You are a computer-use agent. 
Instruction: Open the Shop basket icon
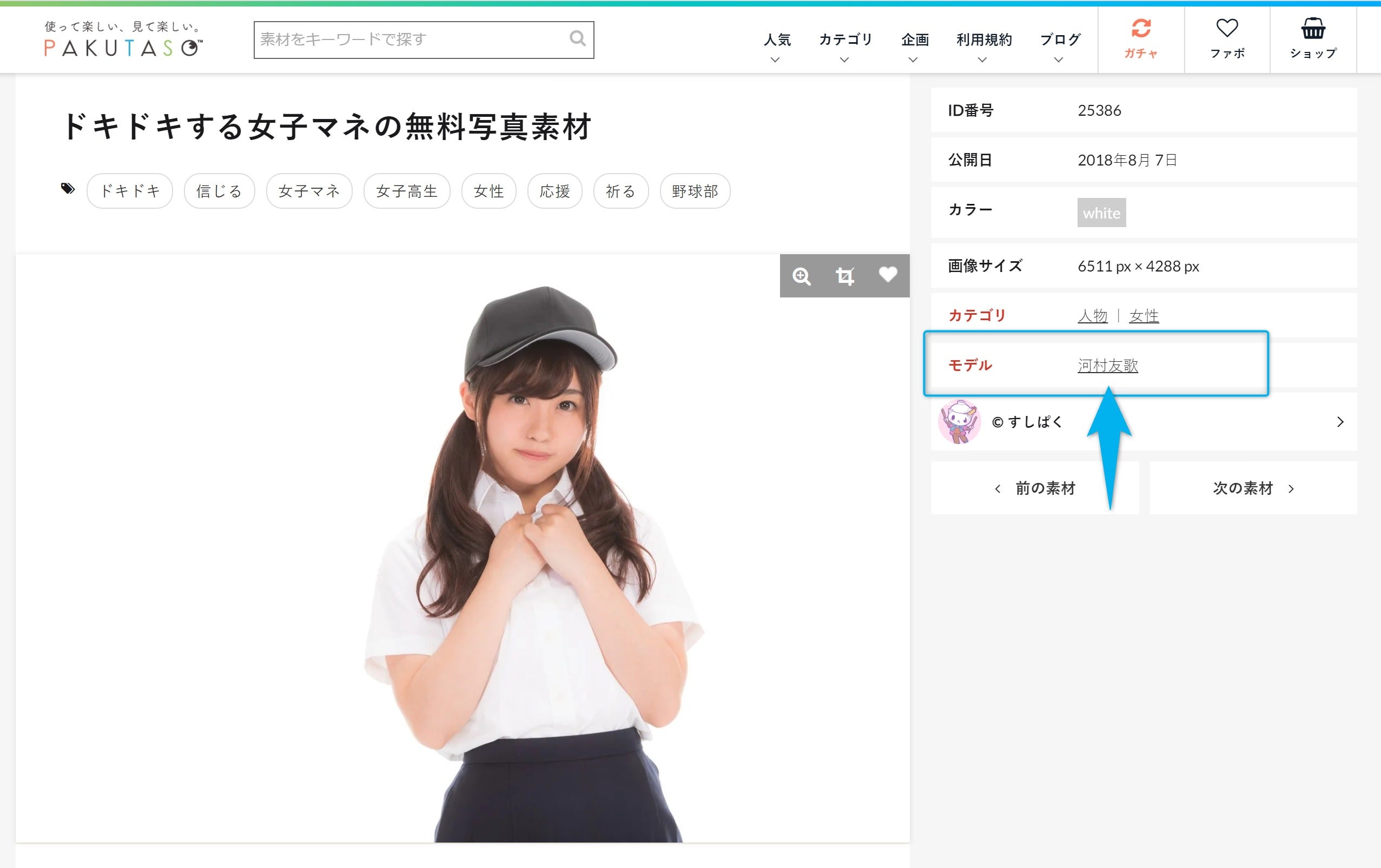[1312, 29]
